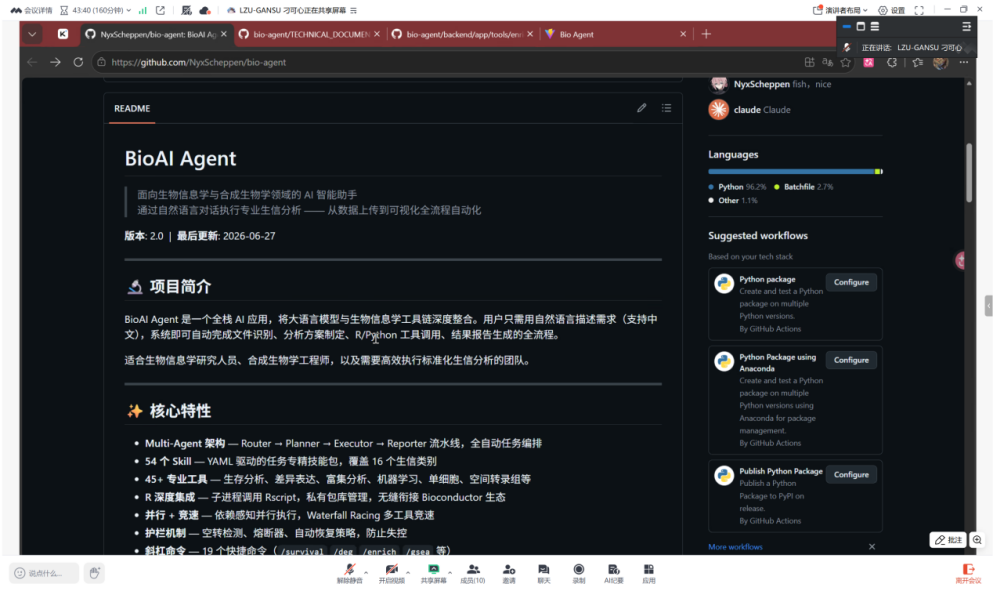Click the browser extensions puzzle icon
993x591 pixels.
(892, 62)
